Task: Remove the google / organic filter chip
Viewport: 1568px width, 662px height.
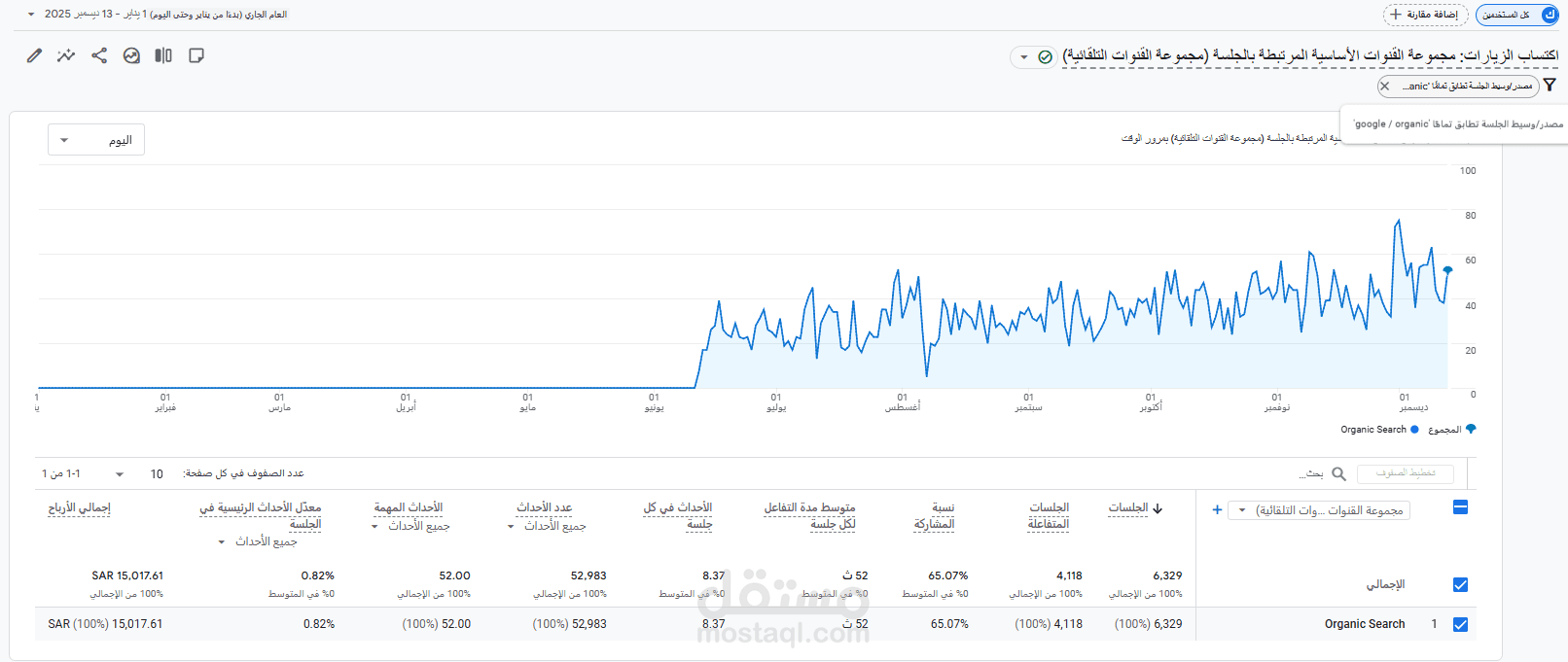Action: click(x=1385, y=86)
